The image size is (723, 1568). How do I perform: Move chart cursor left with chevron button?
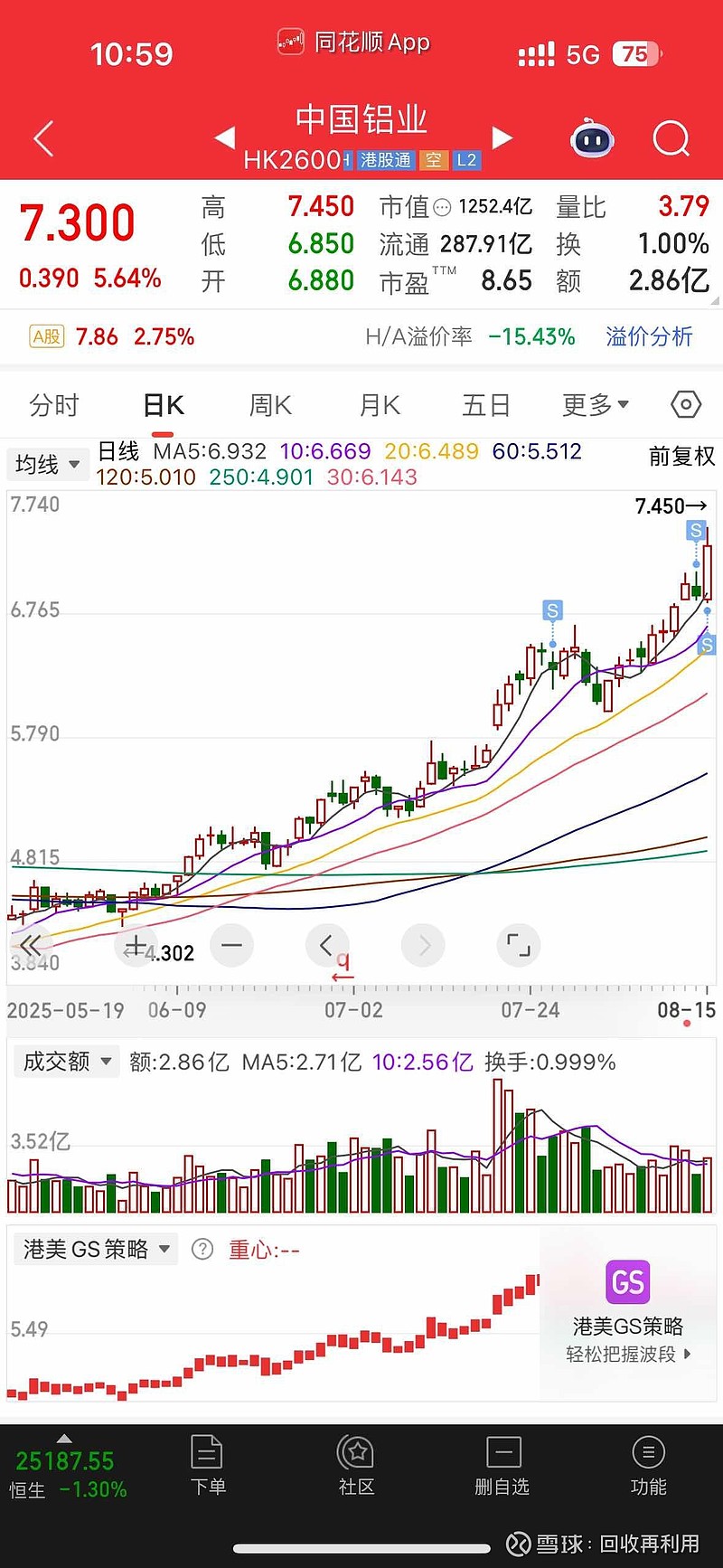coord(327,946)
